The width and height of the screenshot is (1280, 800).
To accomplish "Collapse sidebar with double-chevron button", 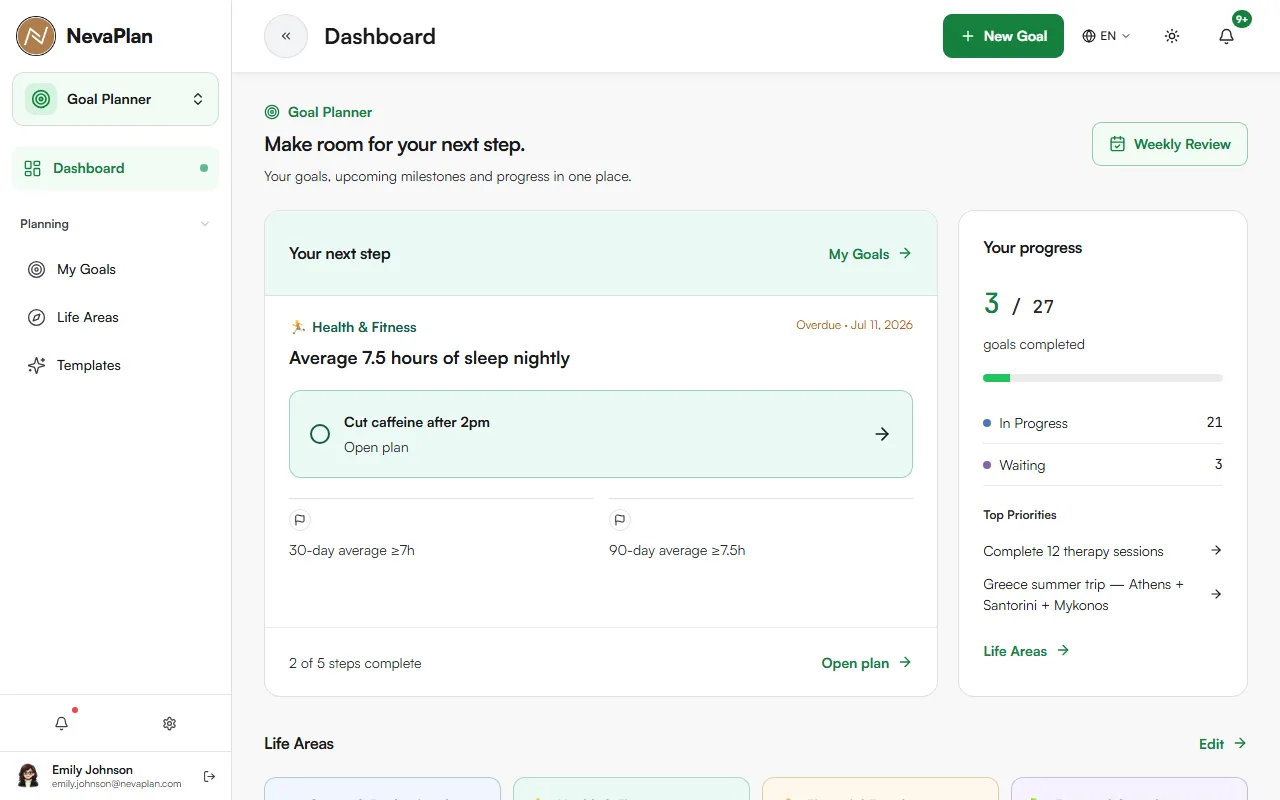I will click(x=286, y=36).
